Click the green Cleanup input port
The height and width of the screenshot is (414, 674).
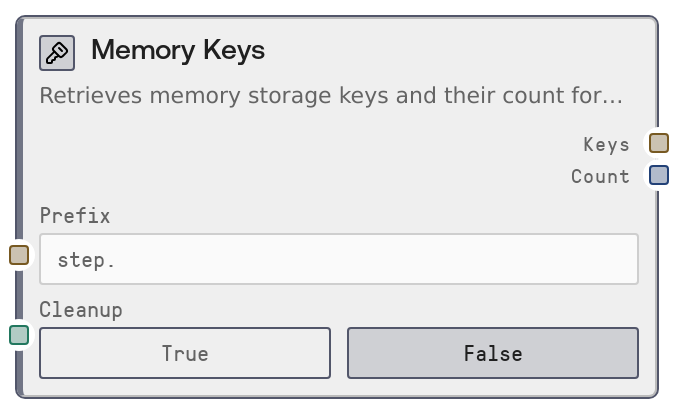(19, 335)
